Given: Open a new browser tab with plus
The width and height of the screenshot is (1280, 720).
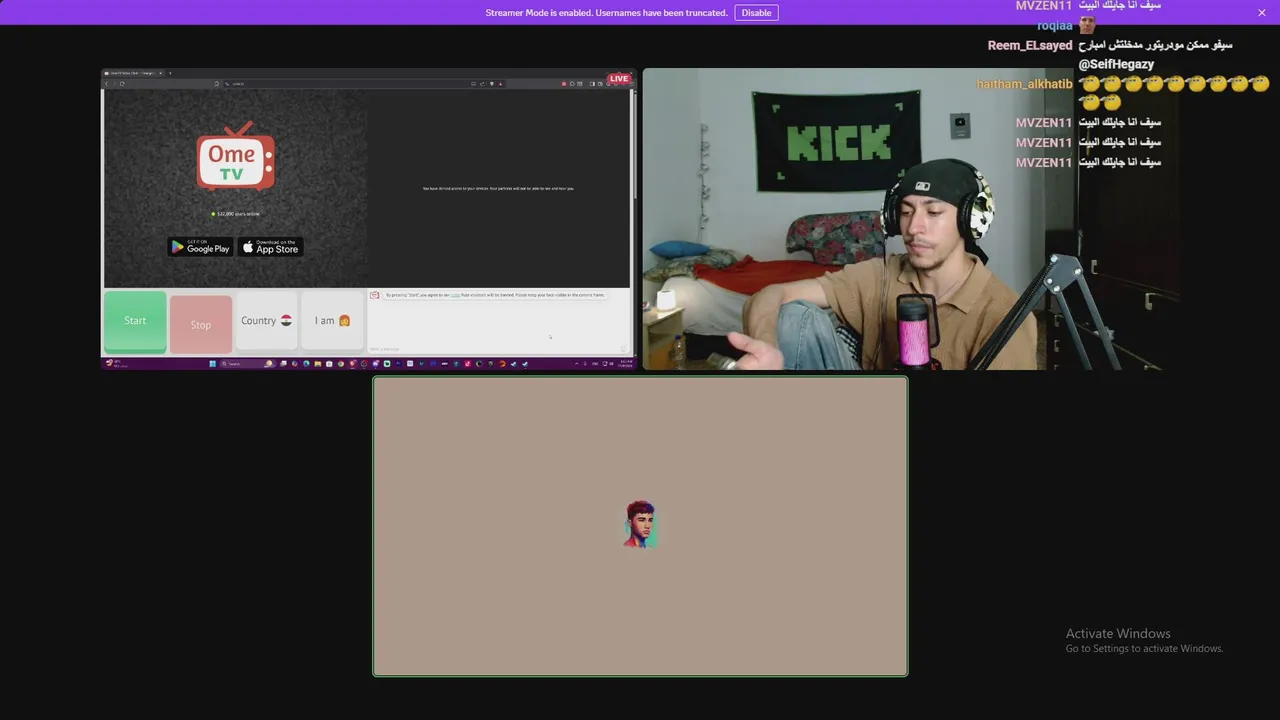Looking at the screenshot, I should [170, 73].
